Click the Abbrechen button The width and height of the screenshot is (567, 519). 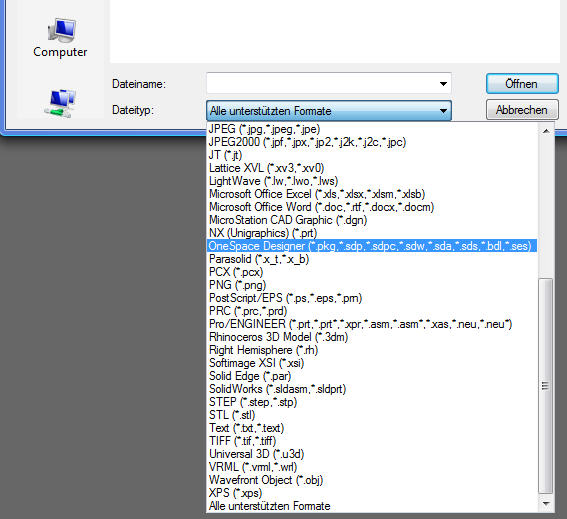coord(522,110)
